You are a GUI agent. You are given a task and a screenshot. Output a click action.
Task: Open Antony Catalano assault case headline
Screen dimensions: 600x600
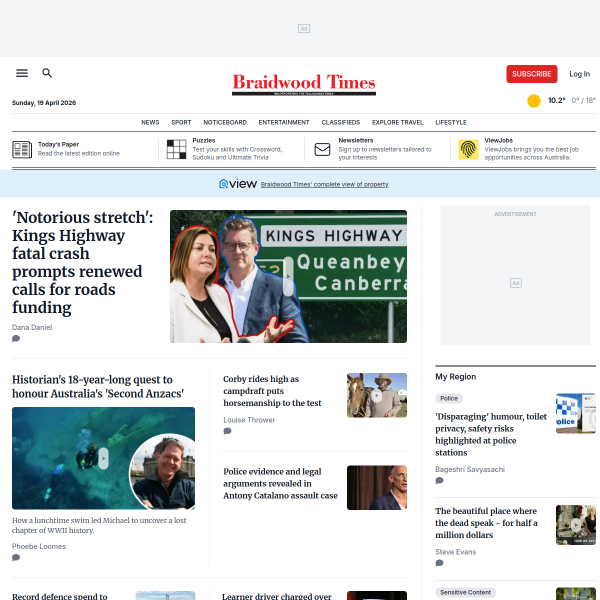click(x=280, y=484)
